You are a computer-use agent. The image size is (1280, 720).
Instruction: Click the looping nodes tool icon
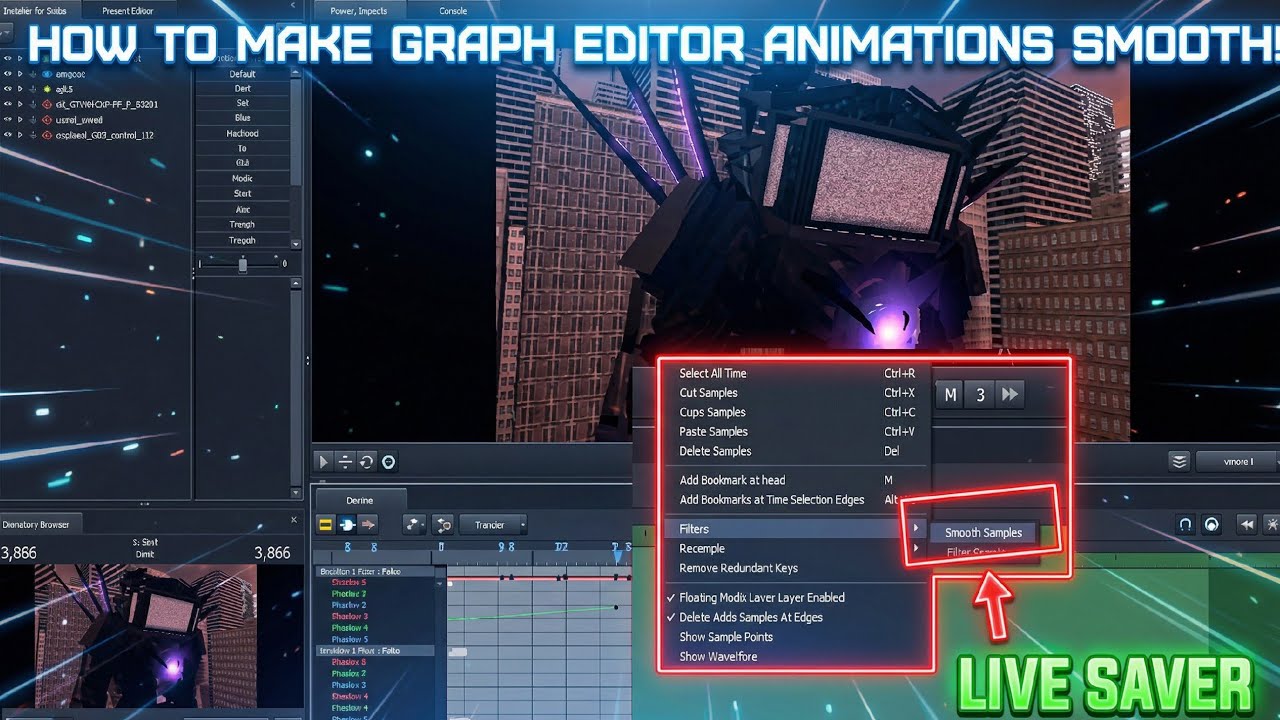443,524
